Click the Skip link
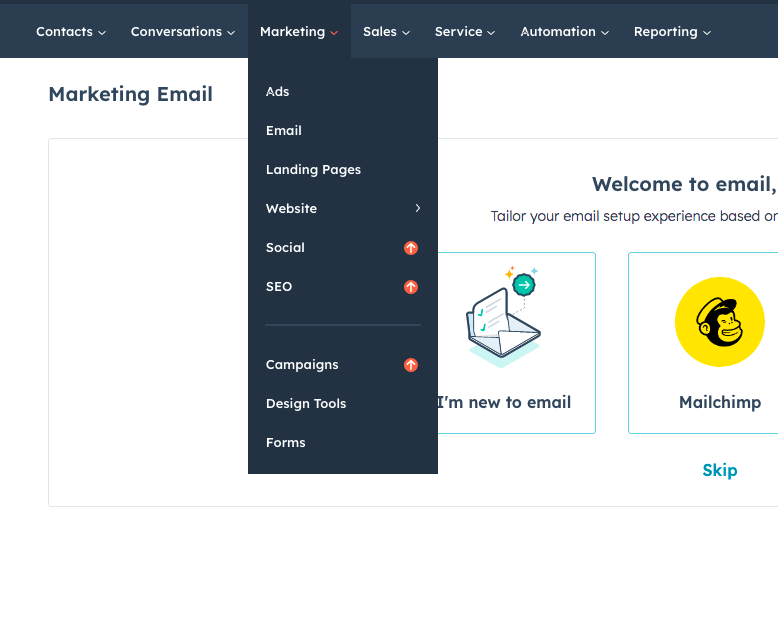Screen dimensions: 778x620 click(719, 470)
